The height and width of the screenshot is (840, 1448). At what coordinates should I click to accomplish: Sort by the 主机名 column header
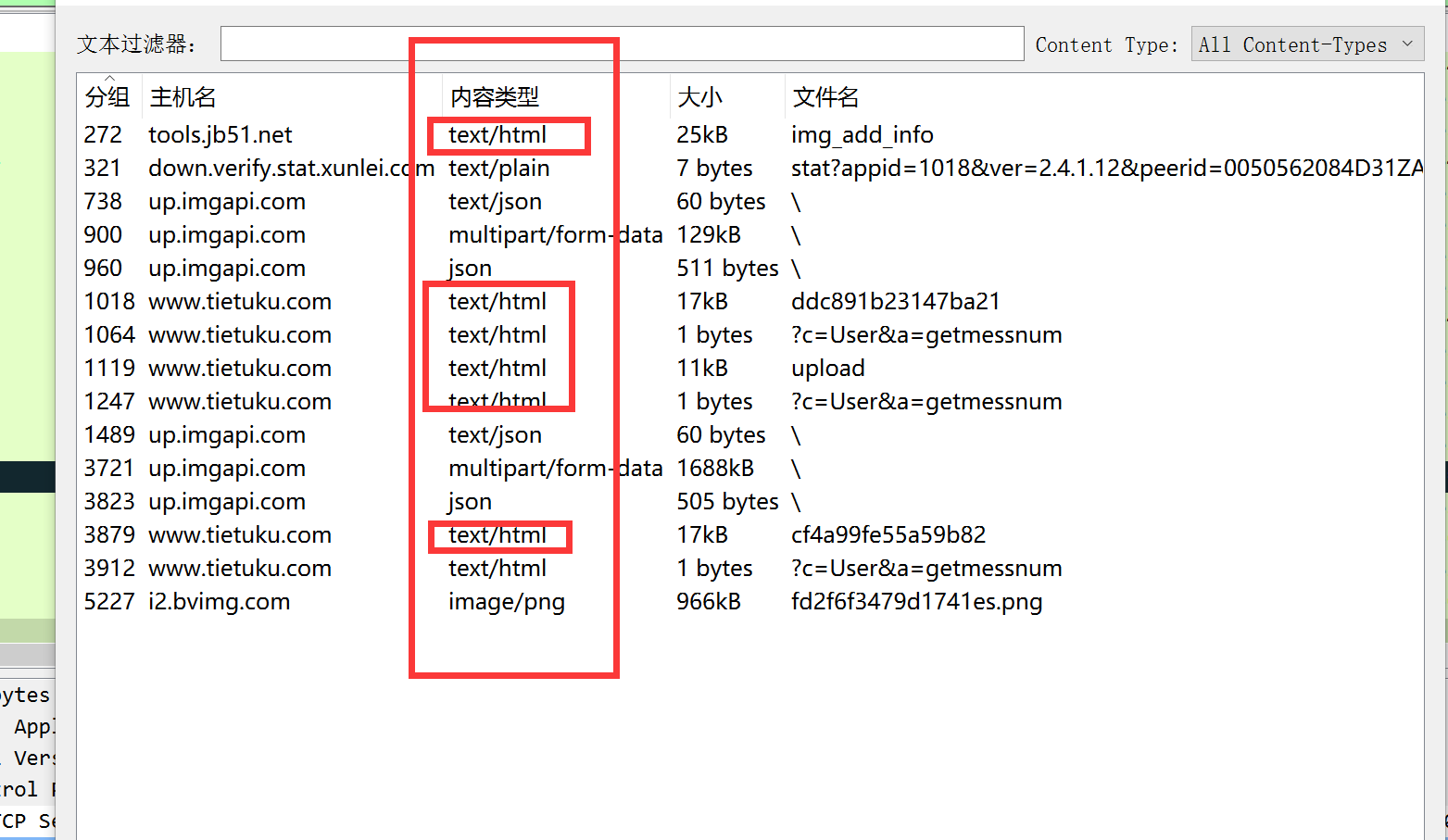pos(183,96)
